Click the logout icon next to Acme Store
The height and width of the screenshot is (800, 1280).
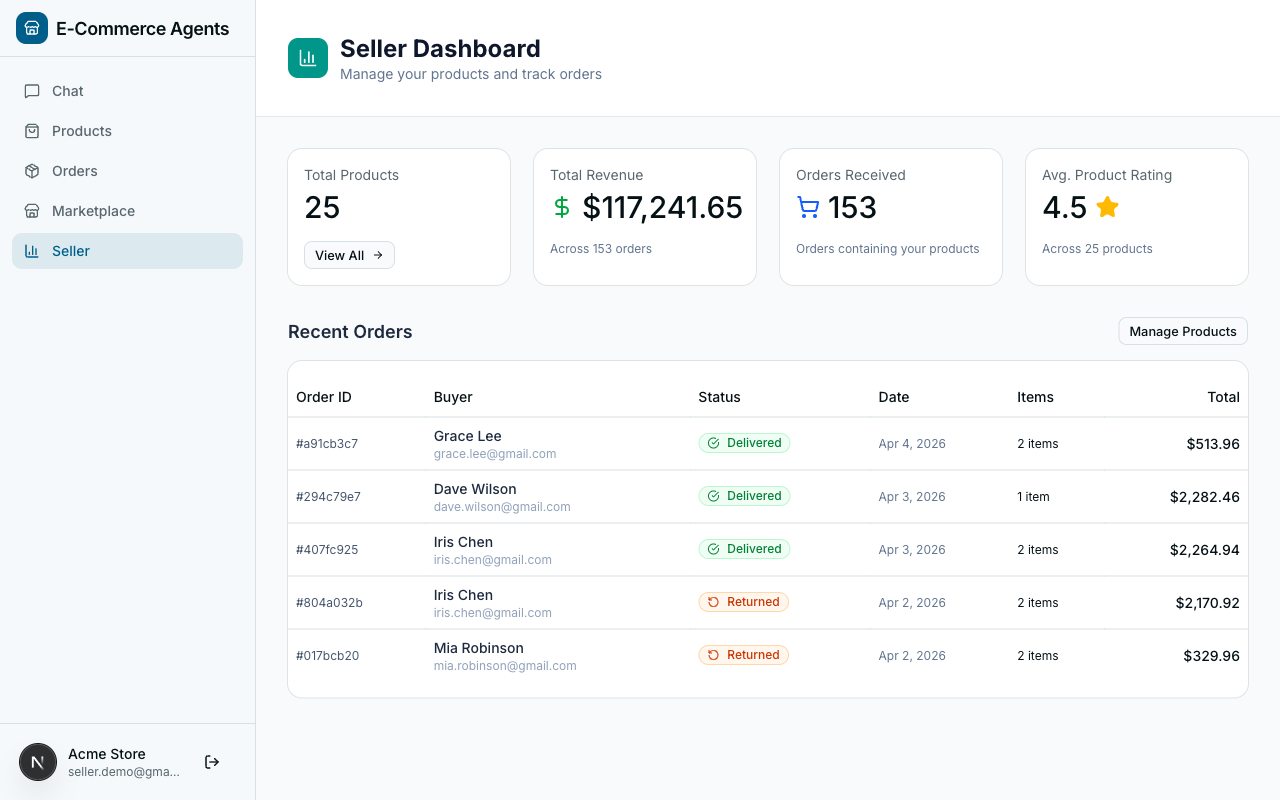(x=212, y=761)
